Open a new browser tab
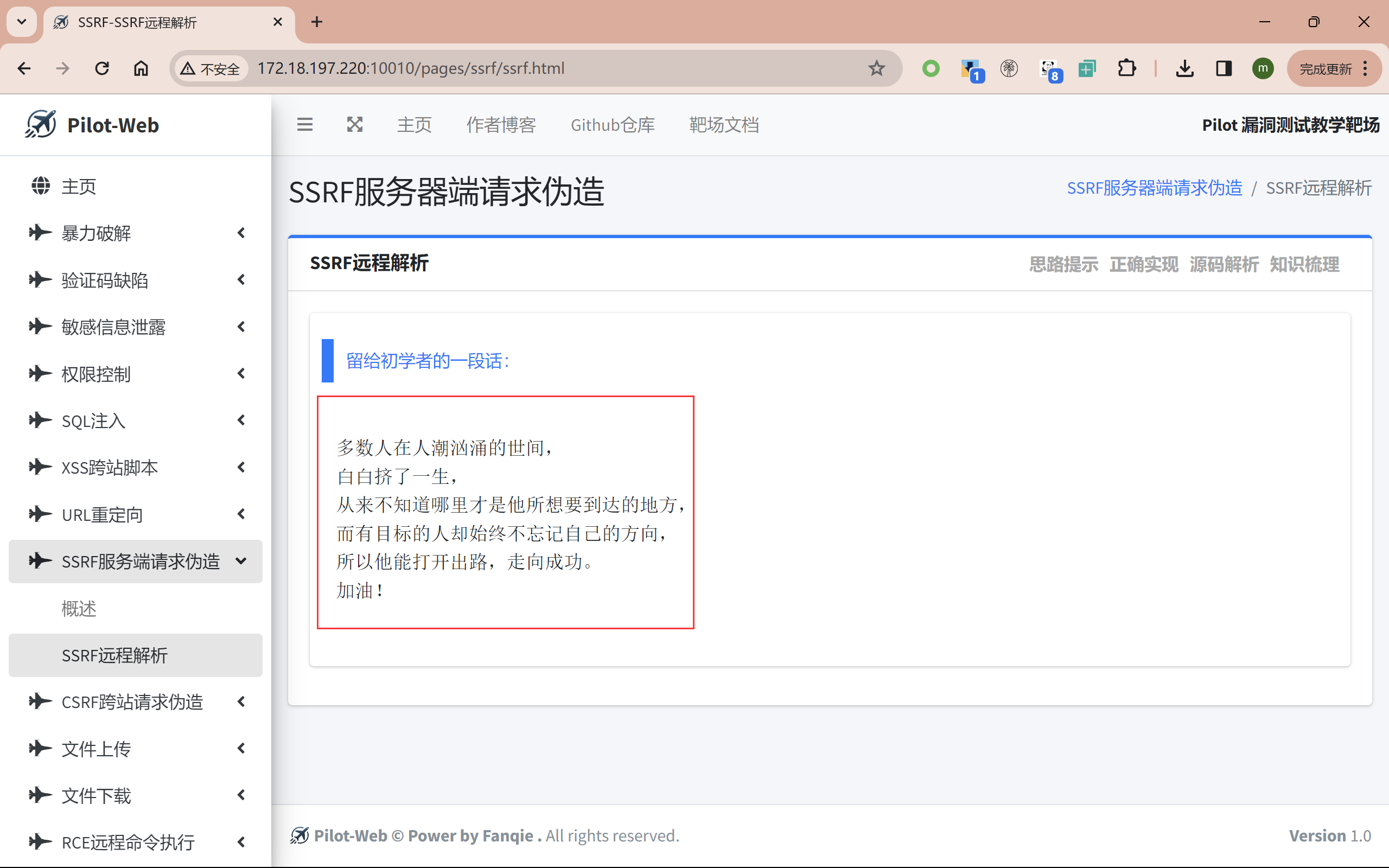Viewport: 1389px width, 868px height. pos(317,22)
